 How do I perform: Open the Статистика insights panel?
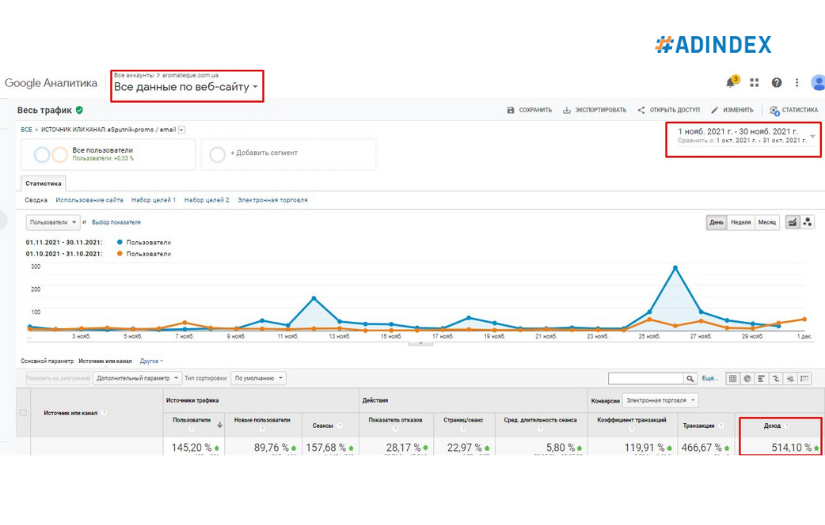coord(794,110)
